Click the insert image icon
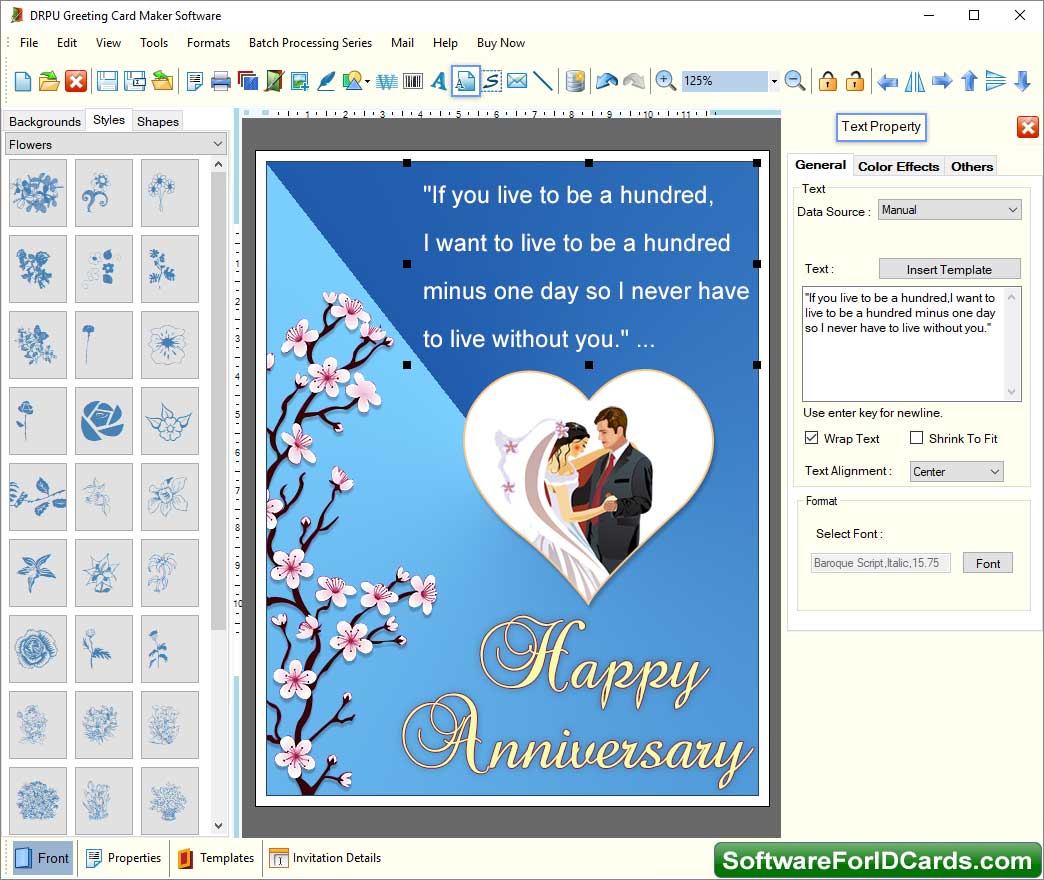 pos(300,81)
